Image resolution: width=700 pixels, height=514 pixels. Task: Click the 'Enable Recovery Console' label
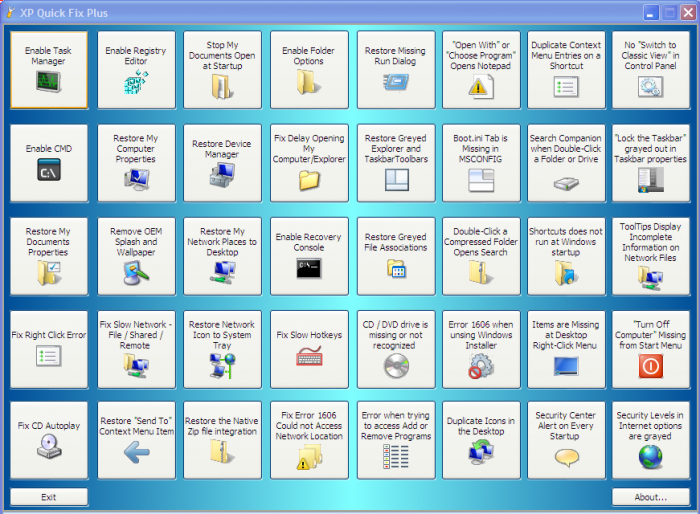308,242
